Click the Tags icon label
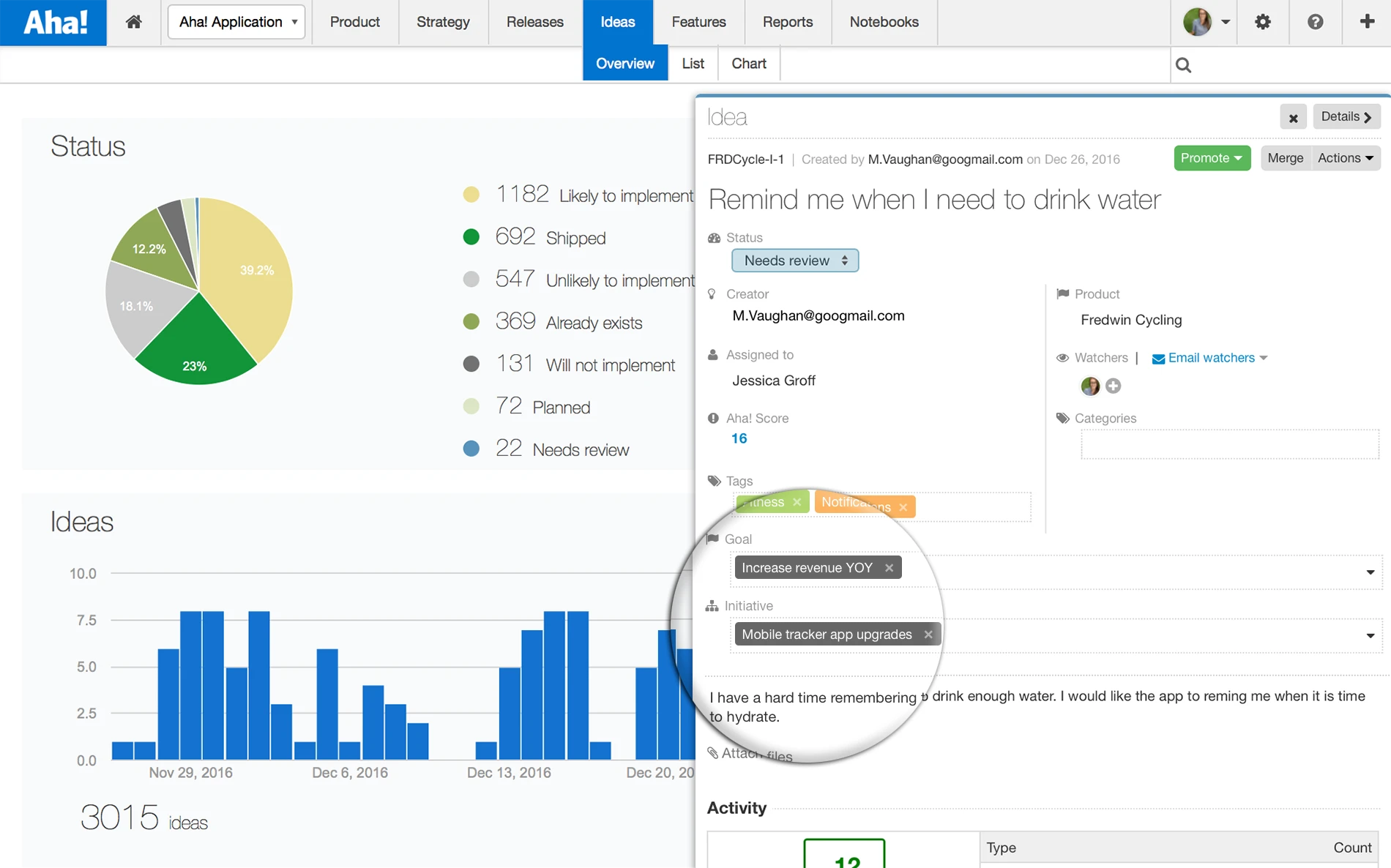Screen dimensions: 1391x868 pos(715,481)
